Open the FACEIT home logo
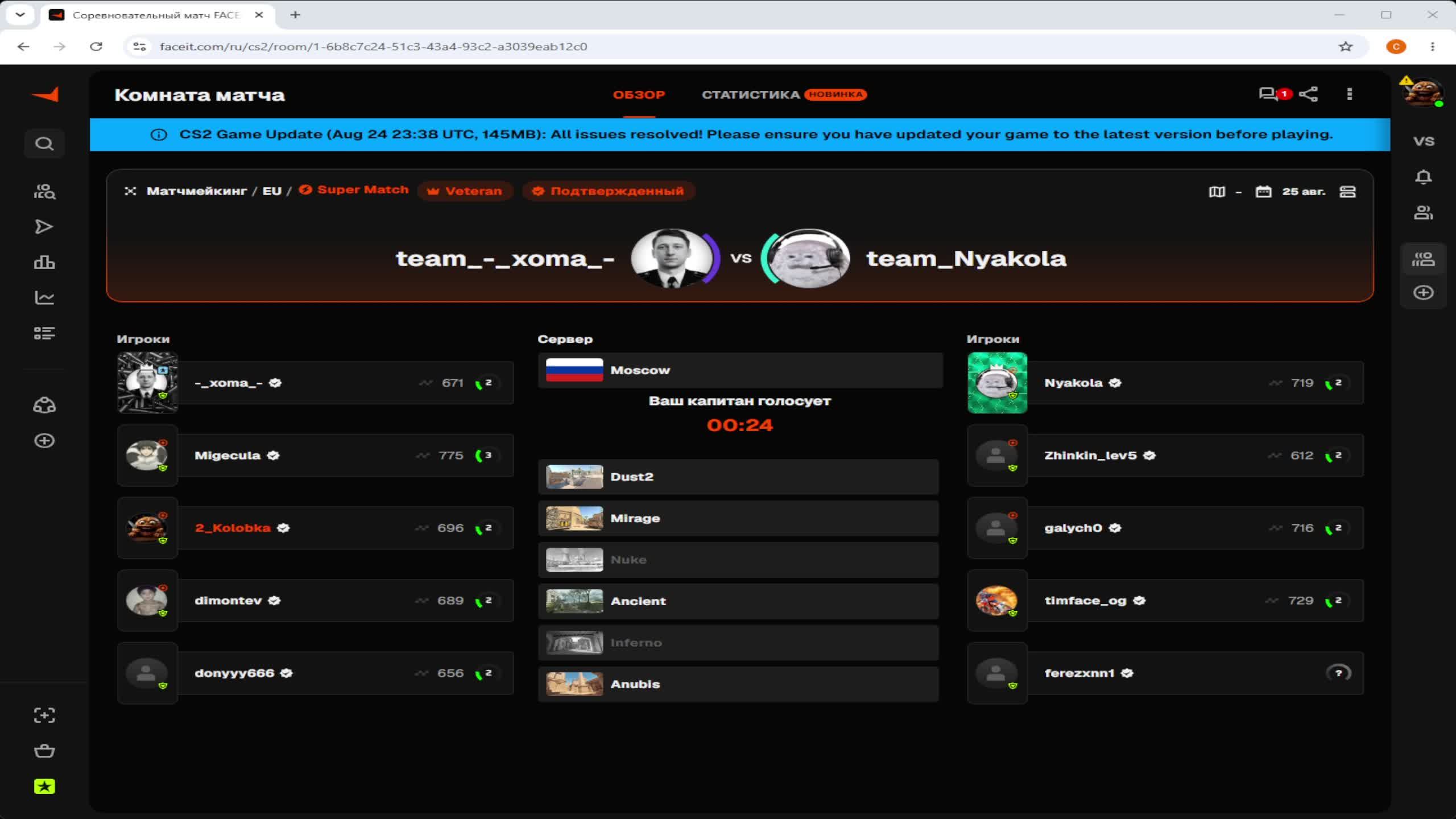The width and height of the screenshot is (1456, 819). point(45,94)
